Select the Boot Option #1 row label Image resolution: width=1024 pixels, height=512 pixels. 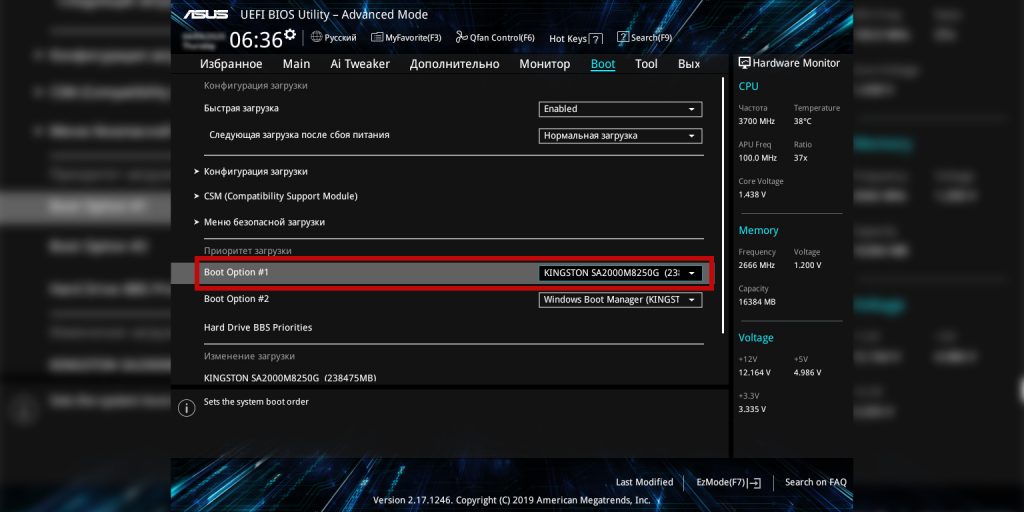[236, 272]
